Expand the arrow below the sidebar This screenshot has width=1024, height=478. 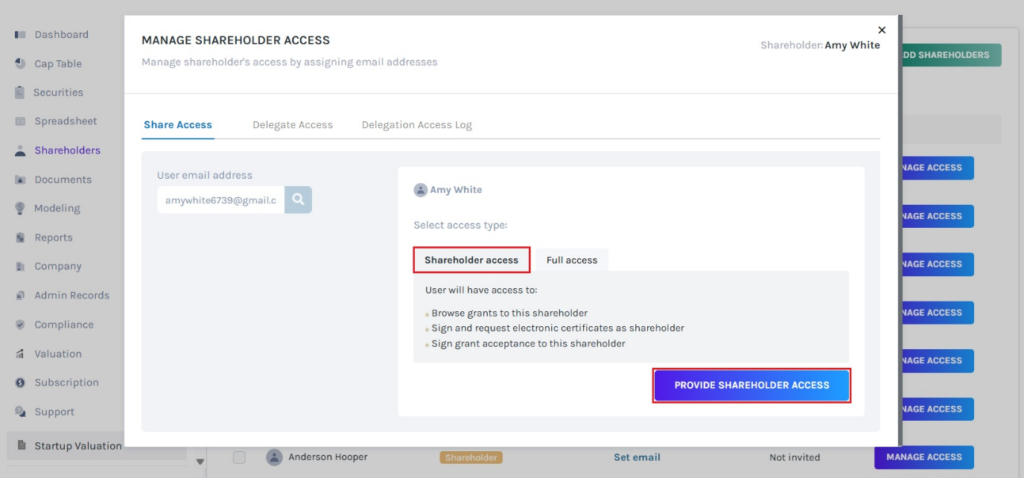200,462
